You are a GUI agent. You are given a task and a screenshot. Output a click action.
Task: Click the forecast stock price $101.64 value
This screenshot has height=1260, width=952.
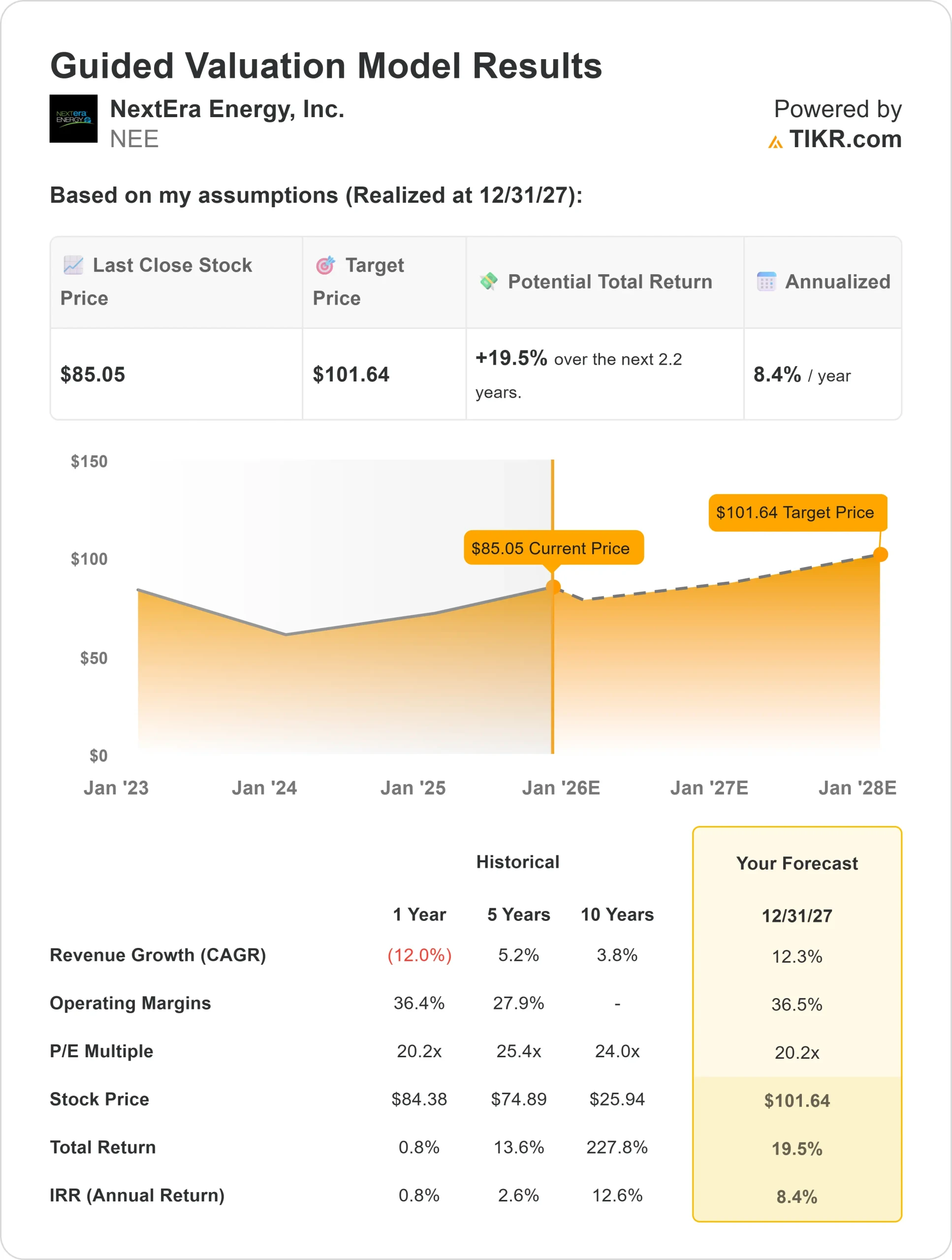[796, 1101]
